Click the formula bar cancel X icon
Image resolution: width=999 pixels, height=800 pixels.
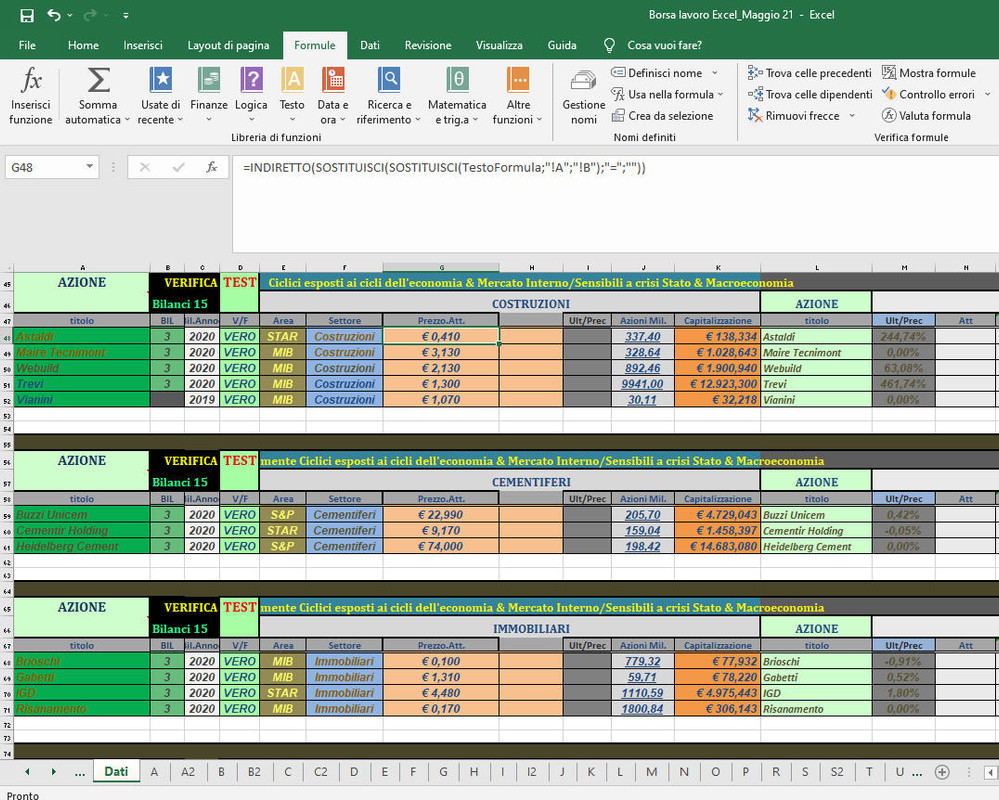(x=145, y=168)
